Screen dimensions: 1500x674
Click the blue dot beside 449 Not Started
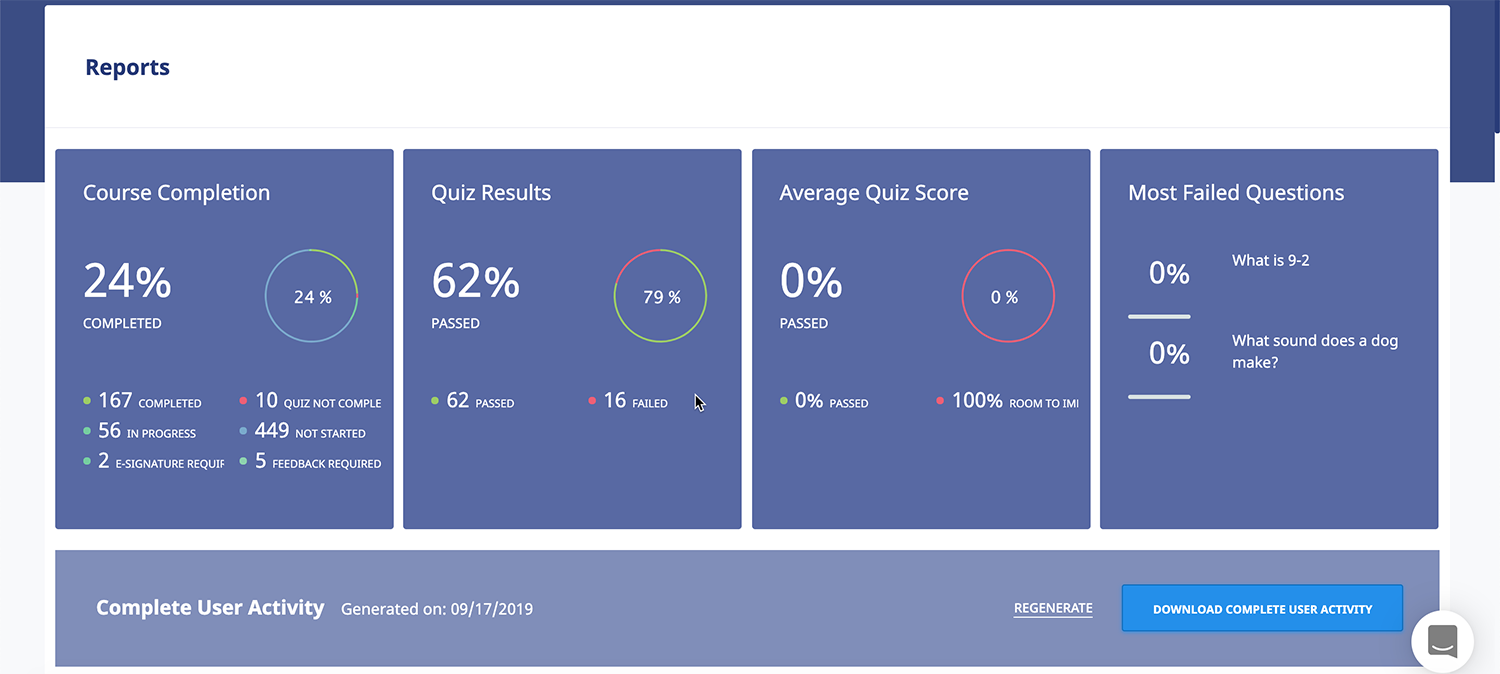(243, 431)
